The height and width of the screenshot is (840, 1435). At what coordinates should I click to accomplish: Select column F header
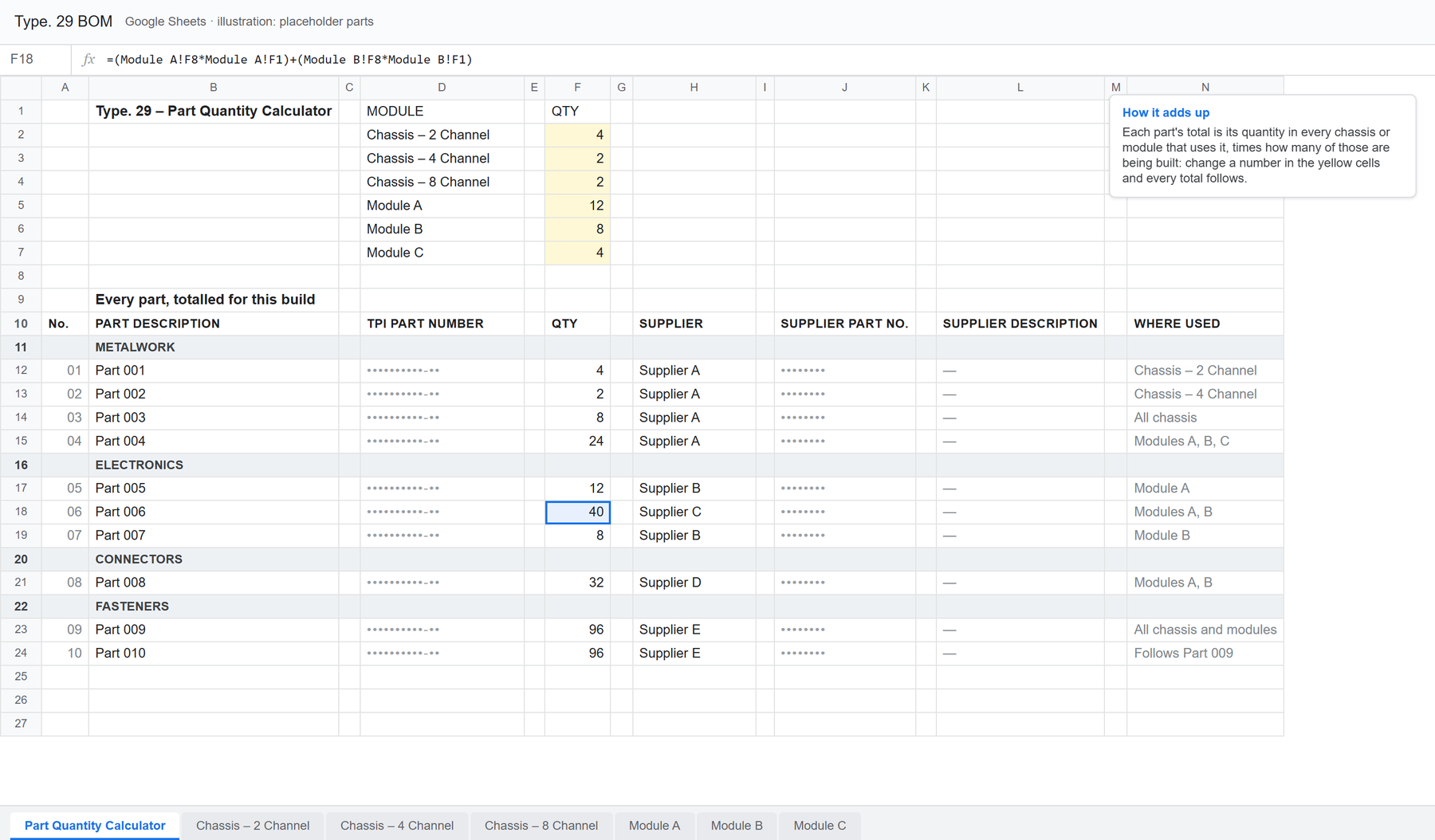pos(577,88)
